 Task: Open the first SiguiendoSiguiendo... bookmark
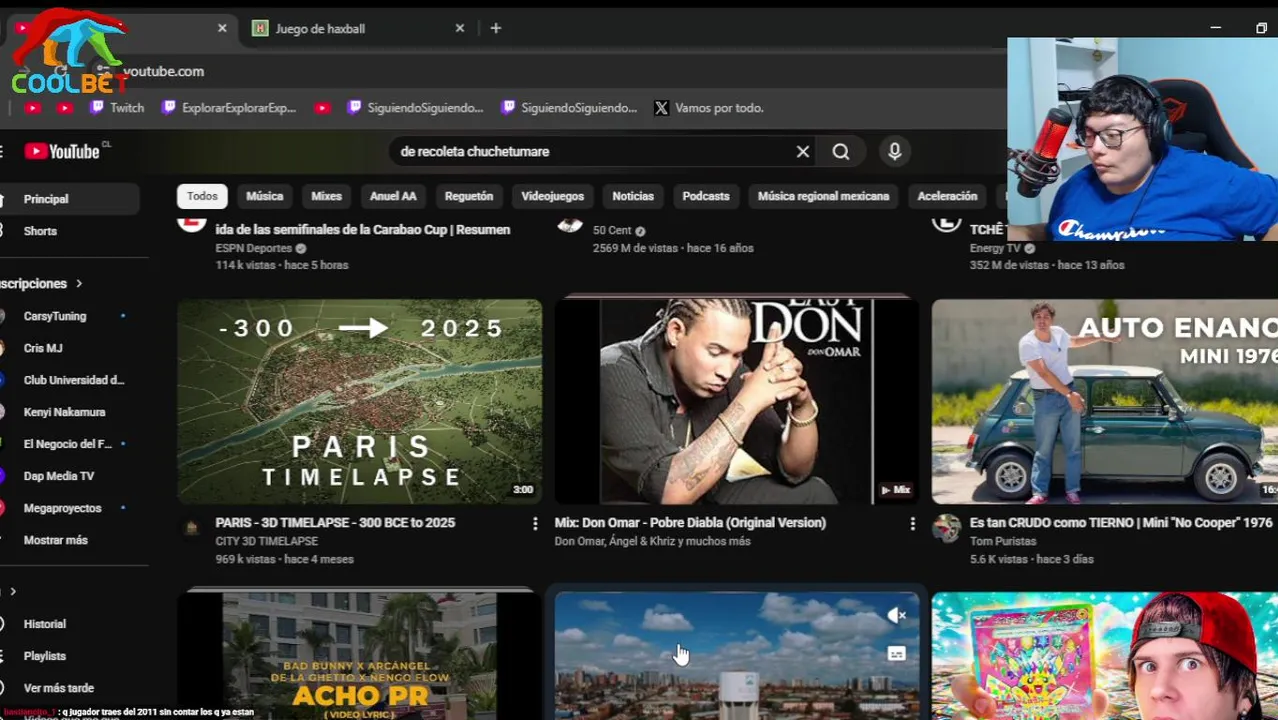415,108
